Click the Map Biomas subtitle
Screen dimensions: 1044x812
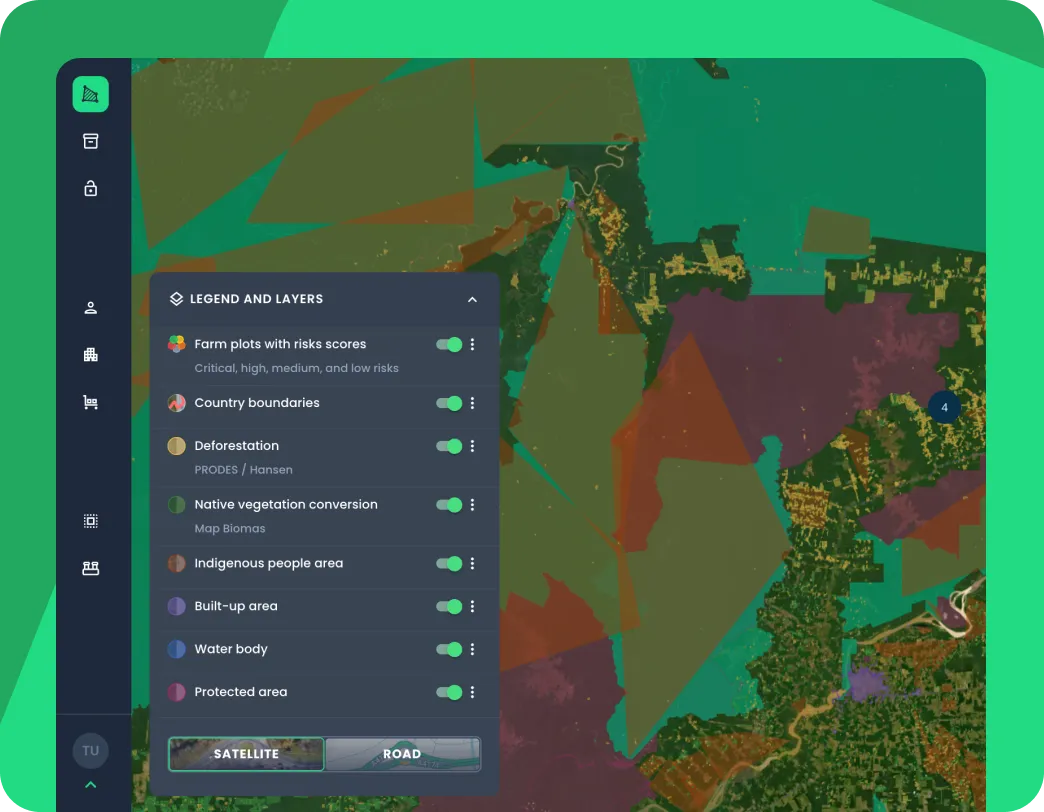(230, 528)
